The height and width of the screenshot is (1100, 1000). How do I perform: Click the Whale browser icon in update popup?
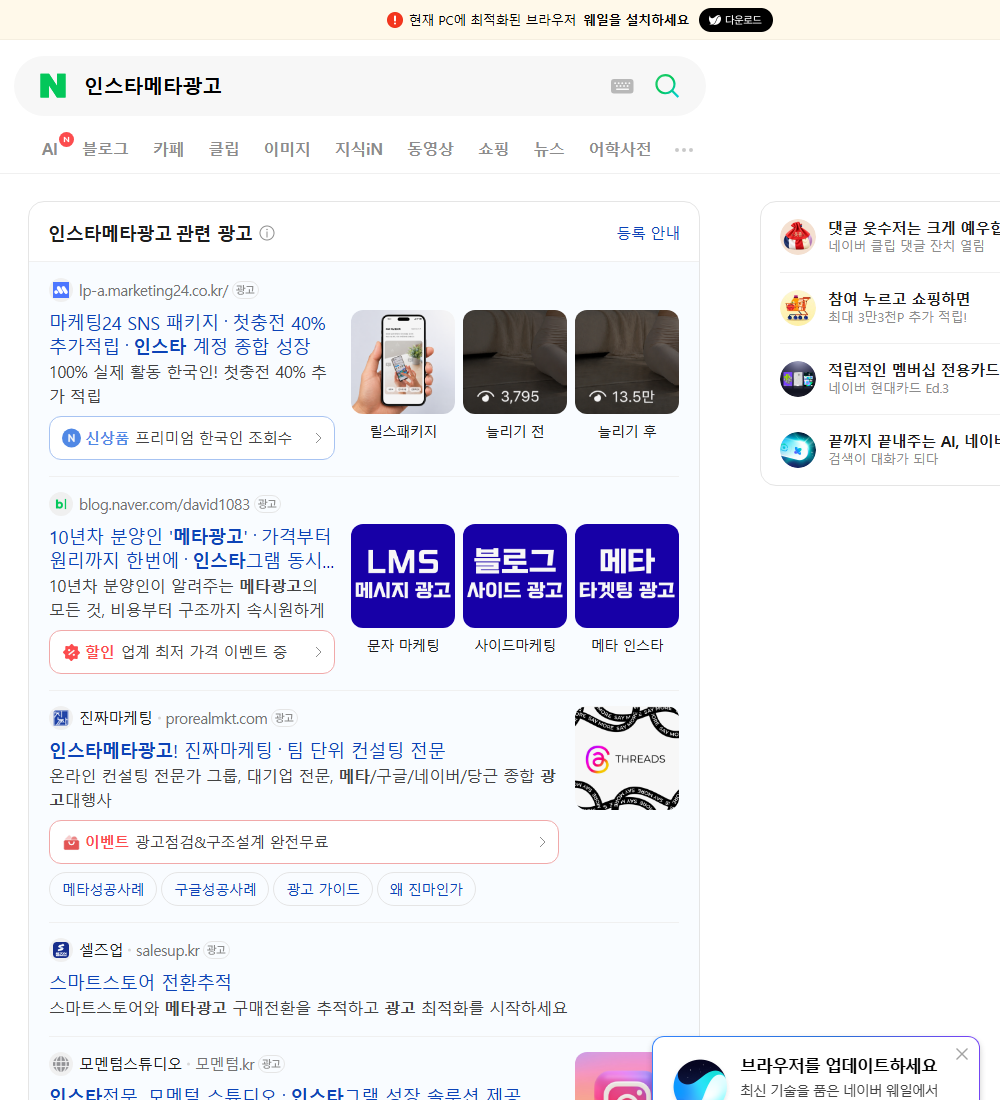tap(700, 1080)
